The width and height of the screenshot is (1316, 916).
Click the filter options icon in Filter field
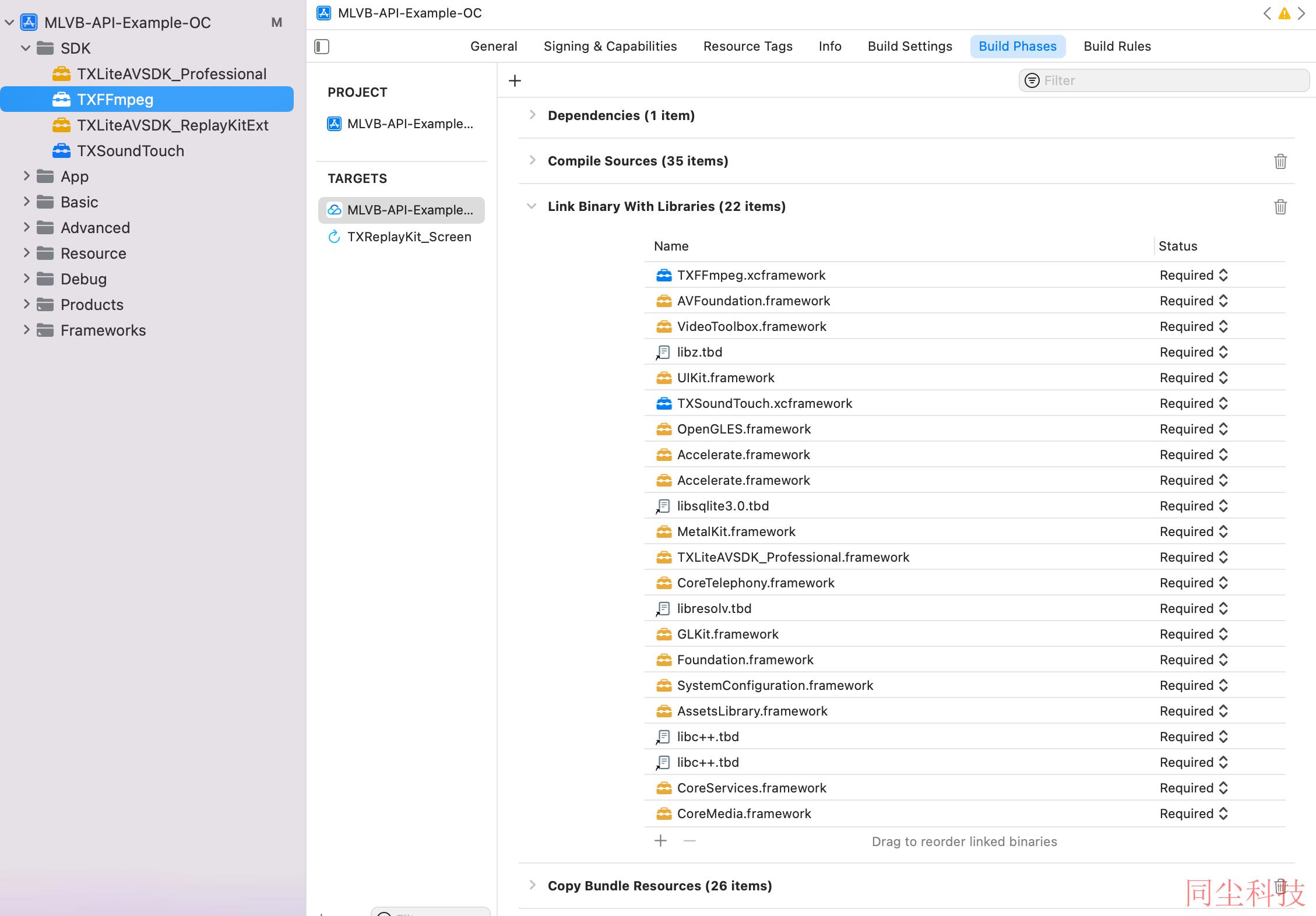click(1032, 80)
